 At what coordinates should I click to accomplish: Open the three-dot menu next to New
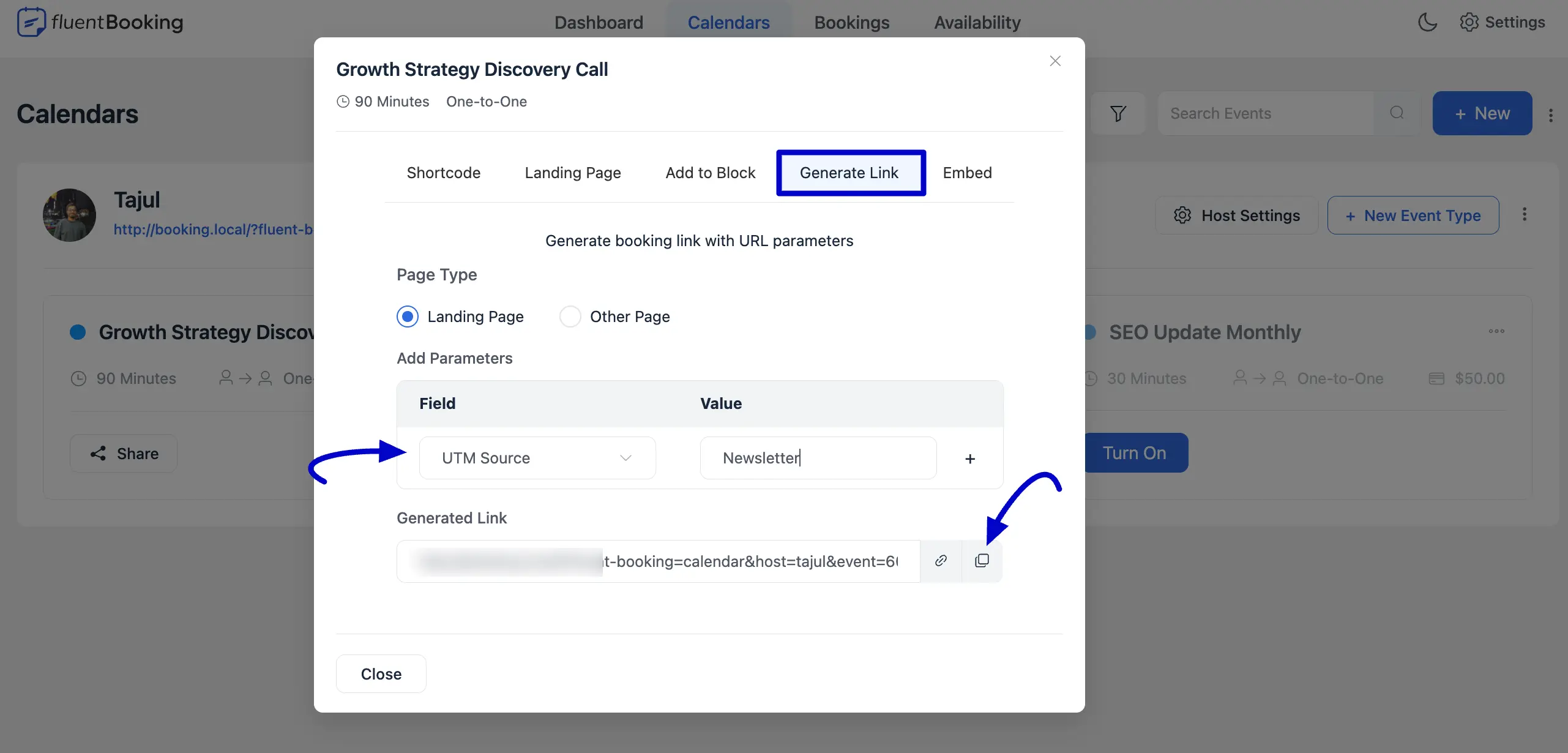point(1551,115)
